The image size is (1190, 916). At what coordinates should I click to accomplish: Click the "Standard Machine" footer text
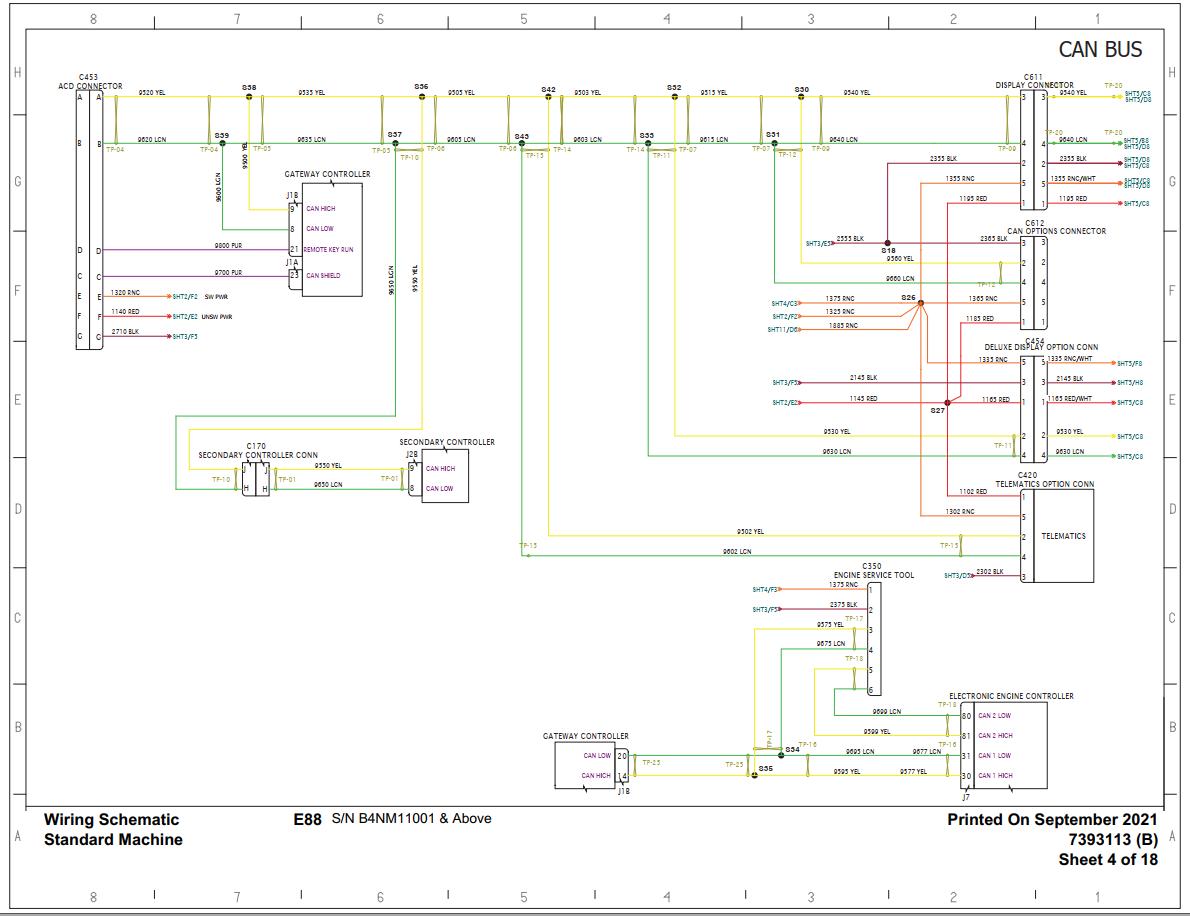[x=113, y=839]
